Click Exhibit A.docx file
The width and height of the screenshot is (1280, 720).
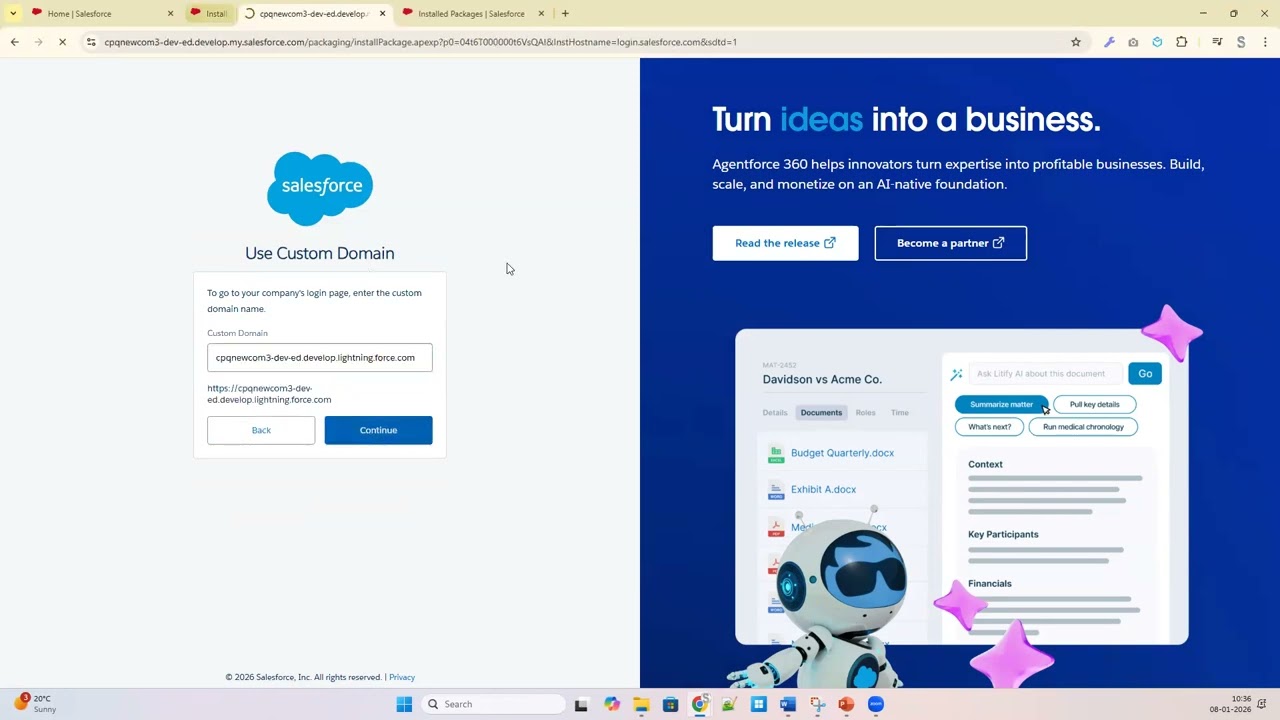point(823,490)
